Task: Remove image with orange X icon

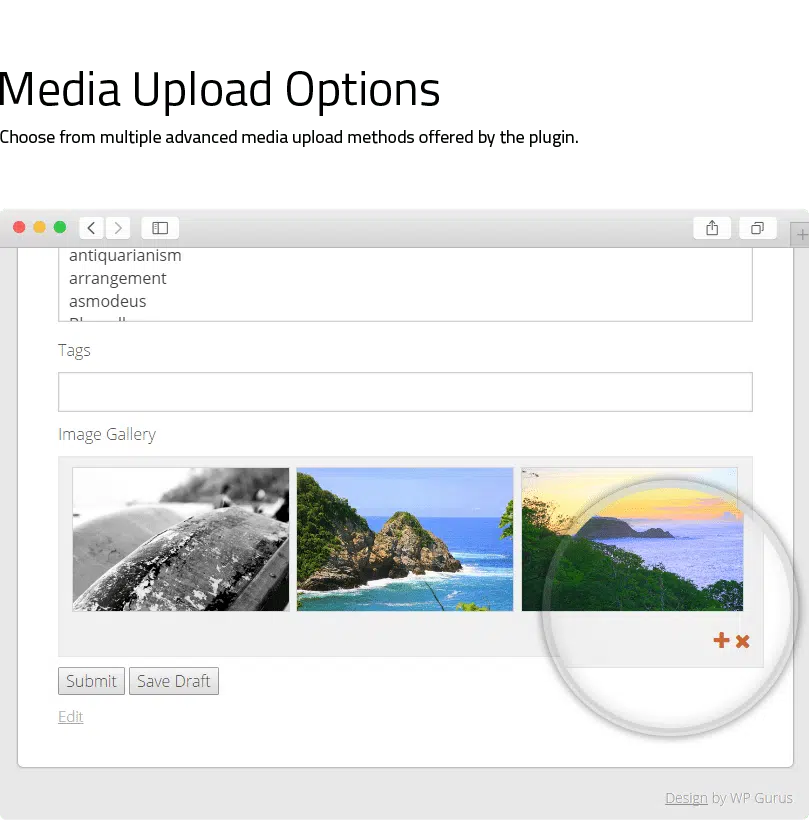Action: pos(743,641)
